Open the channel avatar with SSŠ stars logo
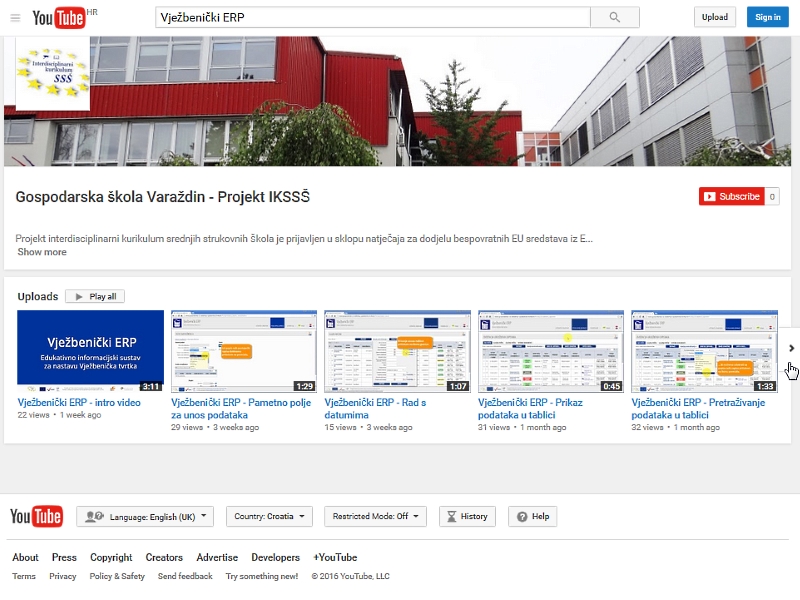 (x=53, y=73)
